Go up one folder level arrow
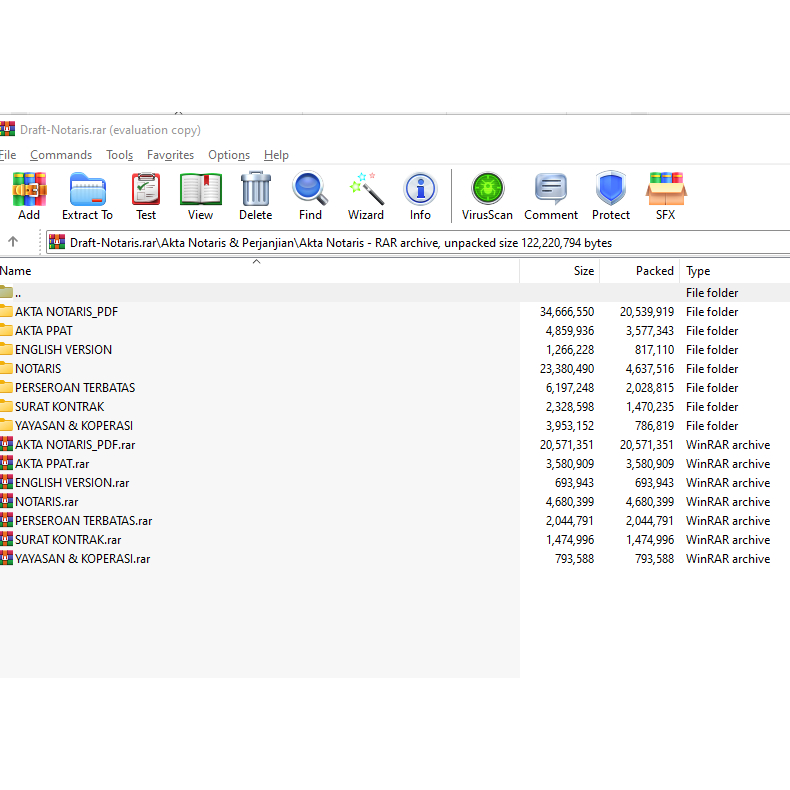 tap(13, 242)
